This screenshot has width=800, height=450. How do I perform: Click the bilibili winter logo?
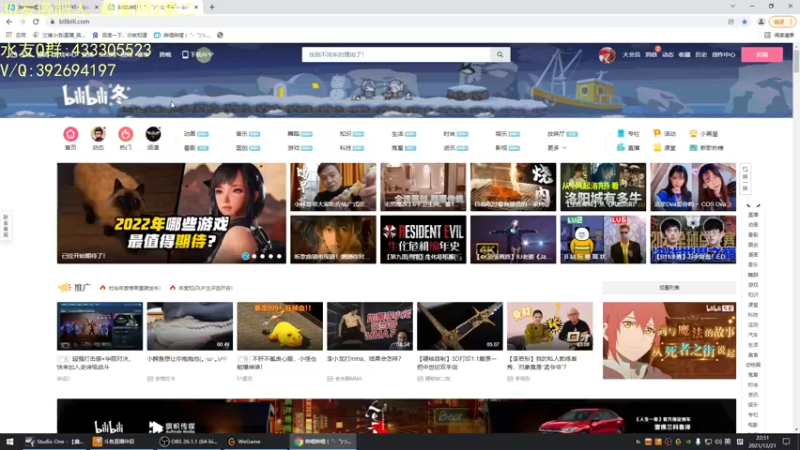click(95, 95)
